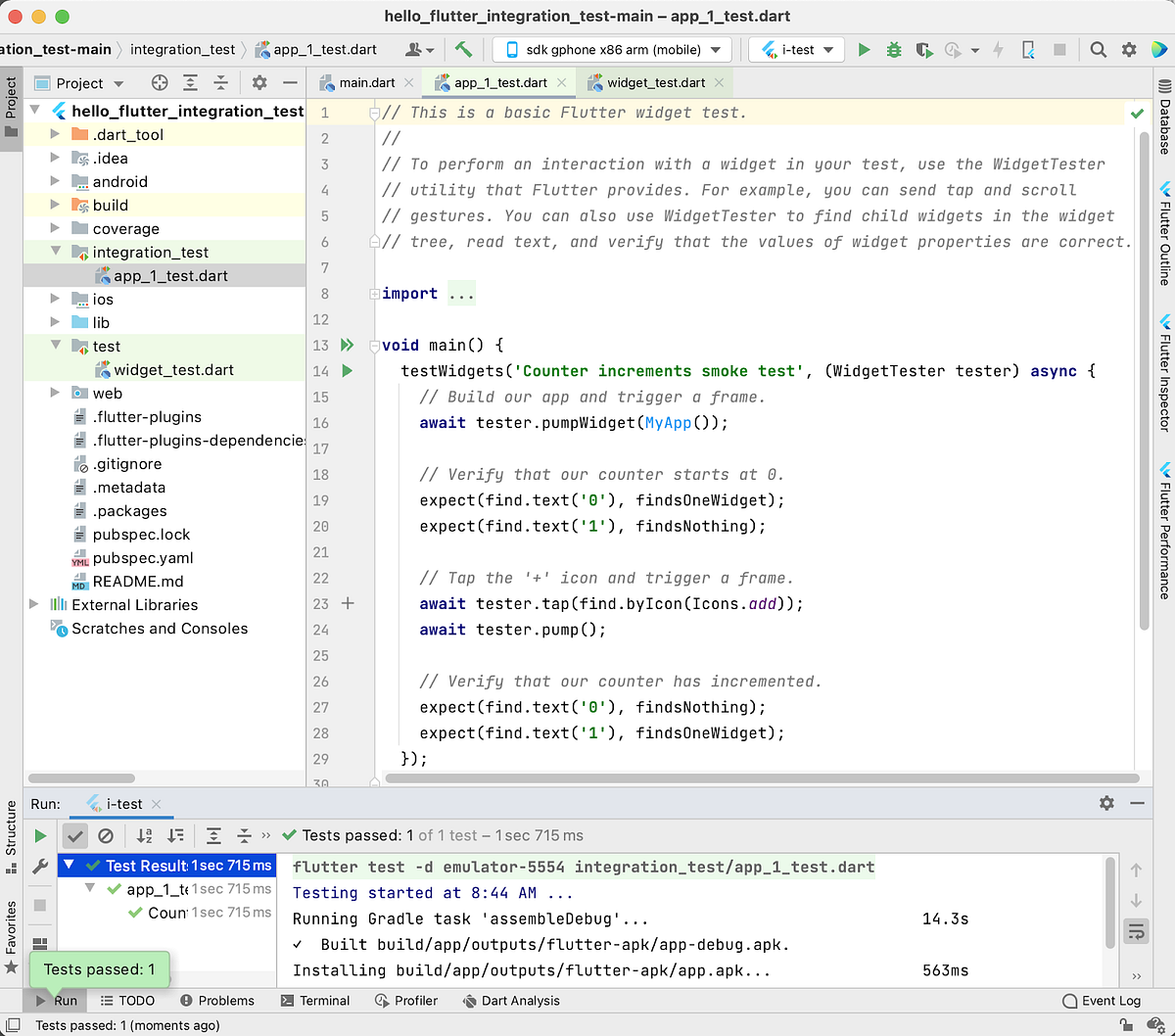Open Search Everywhere magnifier icon
This screenshot has height=1036, width=1175.
[1099, 50]
